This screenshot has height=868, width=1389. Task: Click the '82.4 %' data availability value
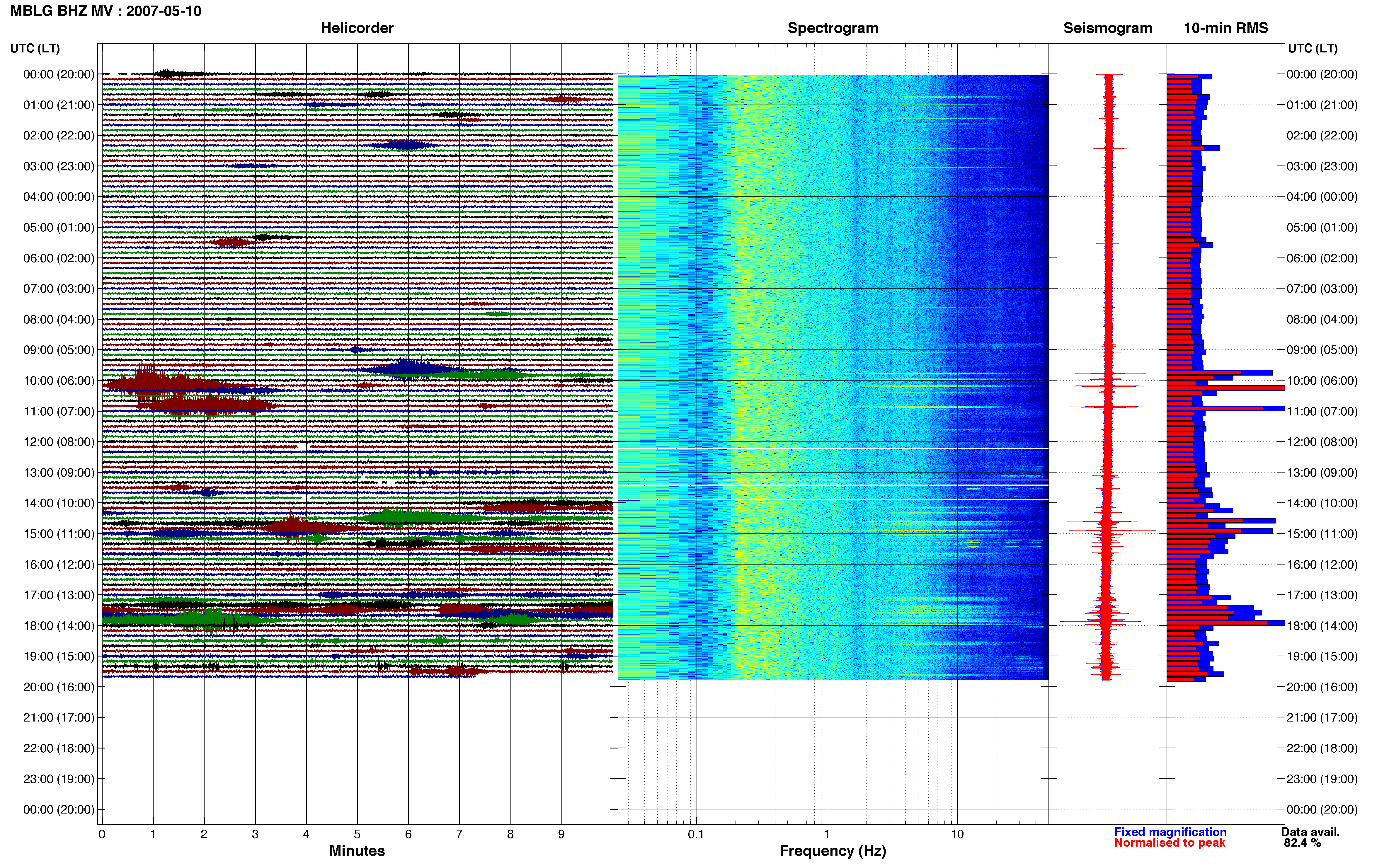coord(1302,843)
